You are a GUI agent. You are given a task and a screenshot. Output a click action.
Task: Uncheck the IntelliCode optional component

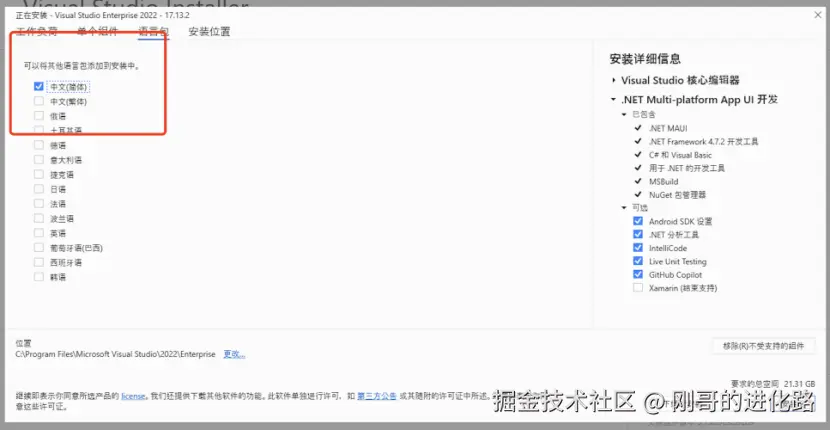[x=638, y=248]
